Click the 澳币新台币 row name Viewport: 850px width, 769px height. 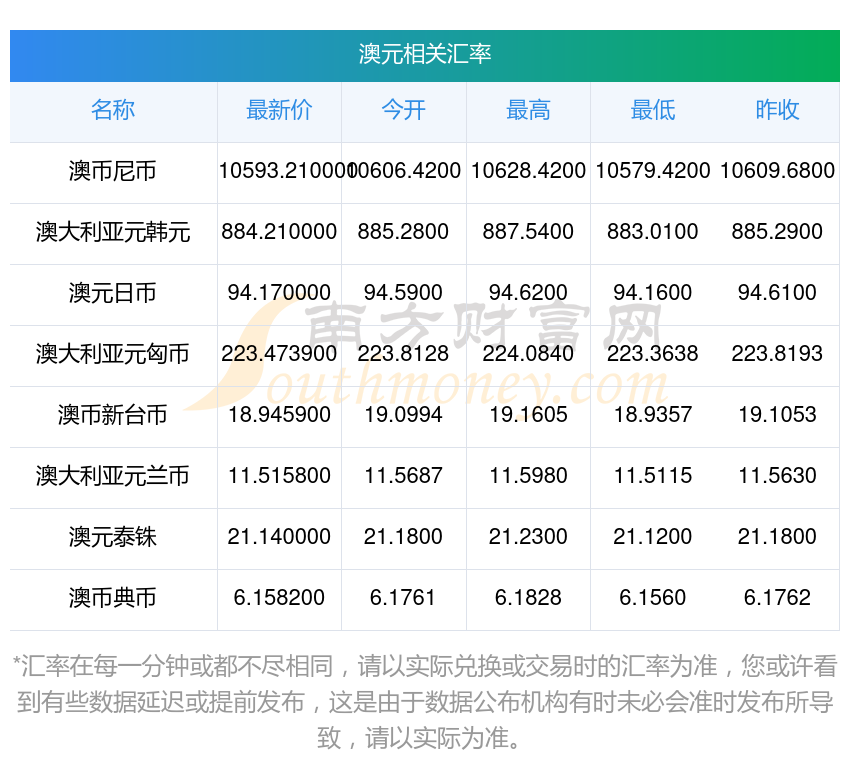point(113,415)
